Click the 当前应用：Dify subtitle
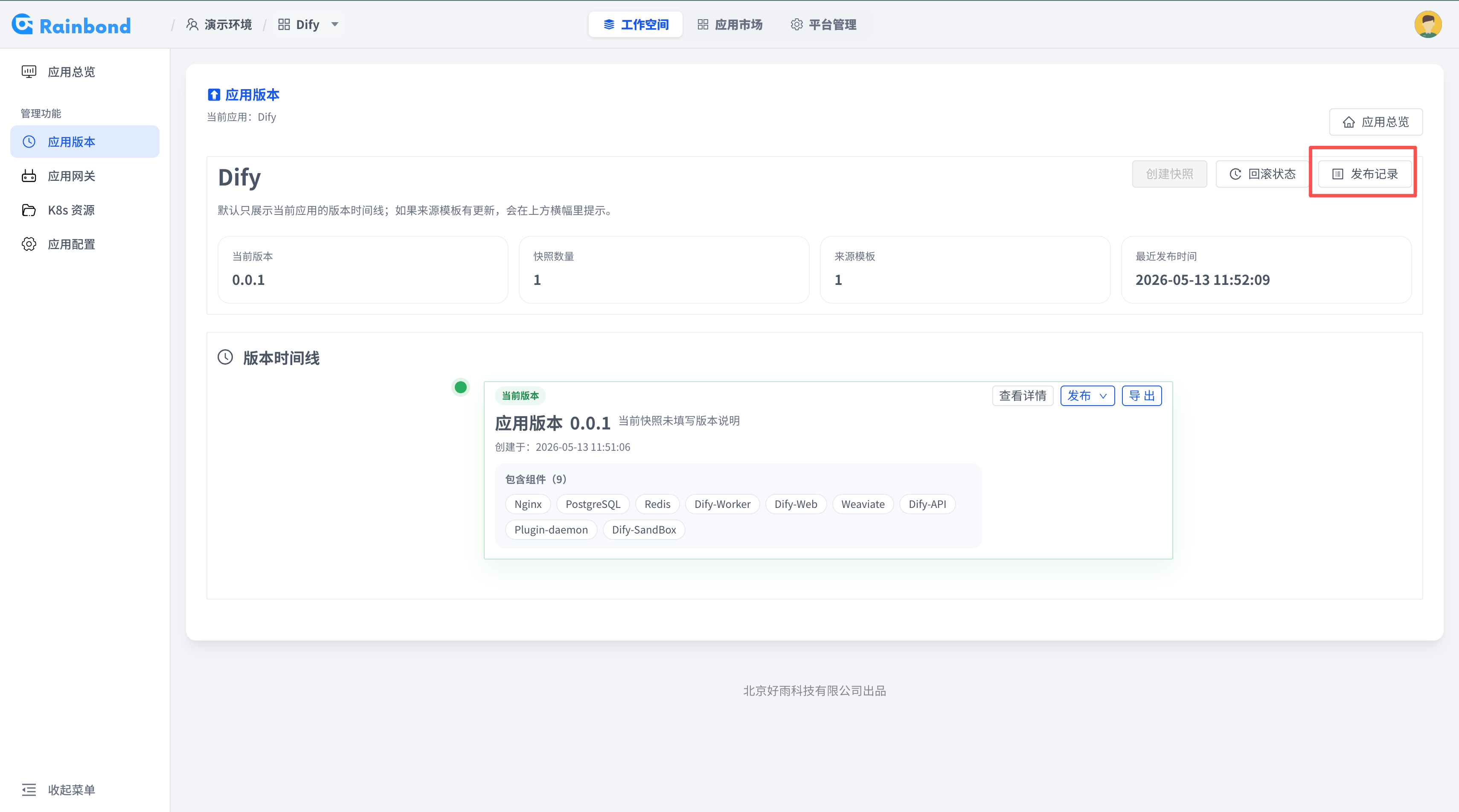This screenshot has height=812, width=1459. click(241, 117)
